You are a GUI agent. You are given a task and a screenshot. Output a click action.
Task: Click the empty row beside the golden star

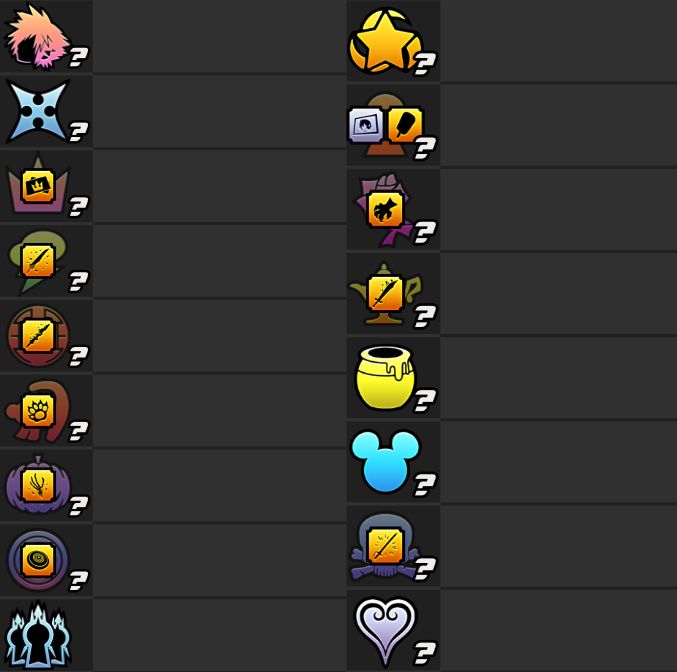(559, 41)
